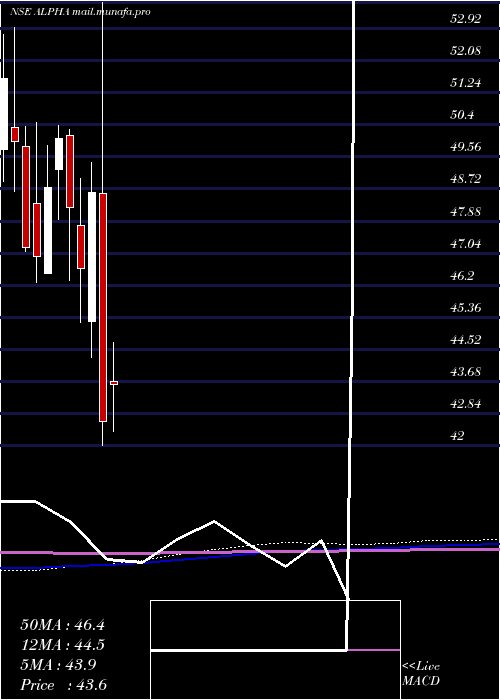Select the 47.88 price axis label
This screenshot has width=500, height=700.
466,211
